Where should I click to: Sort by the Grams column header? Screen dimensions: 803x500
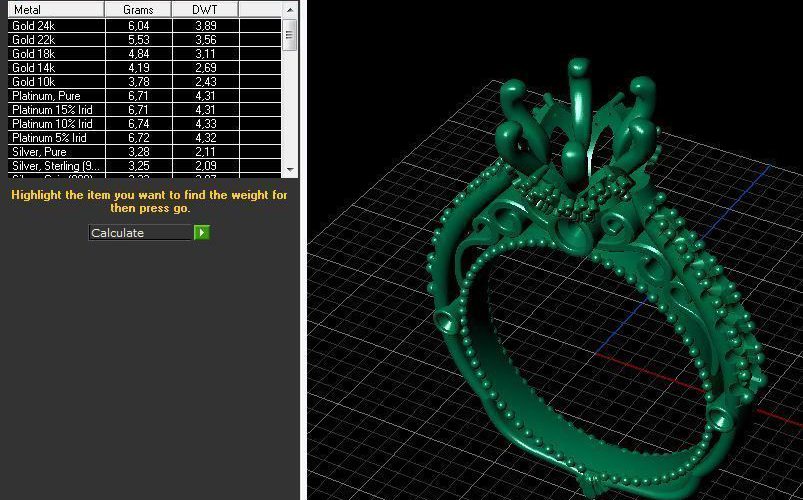pos(138,9)
